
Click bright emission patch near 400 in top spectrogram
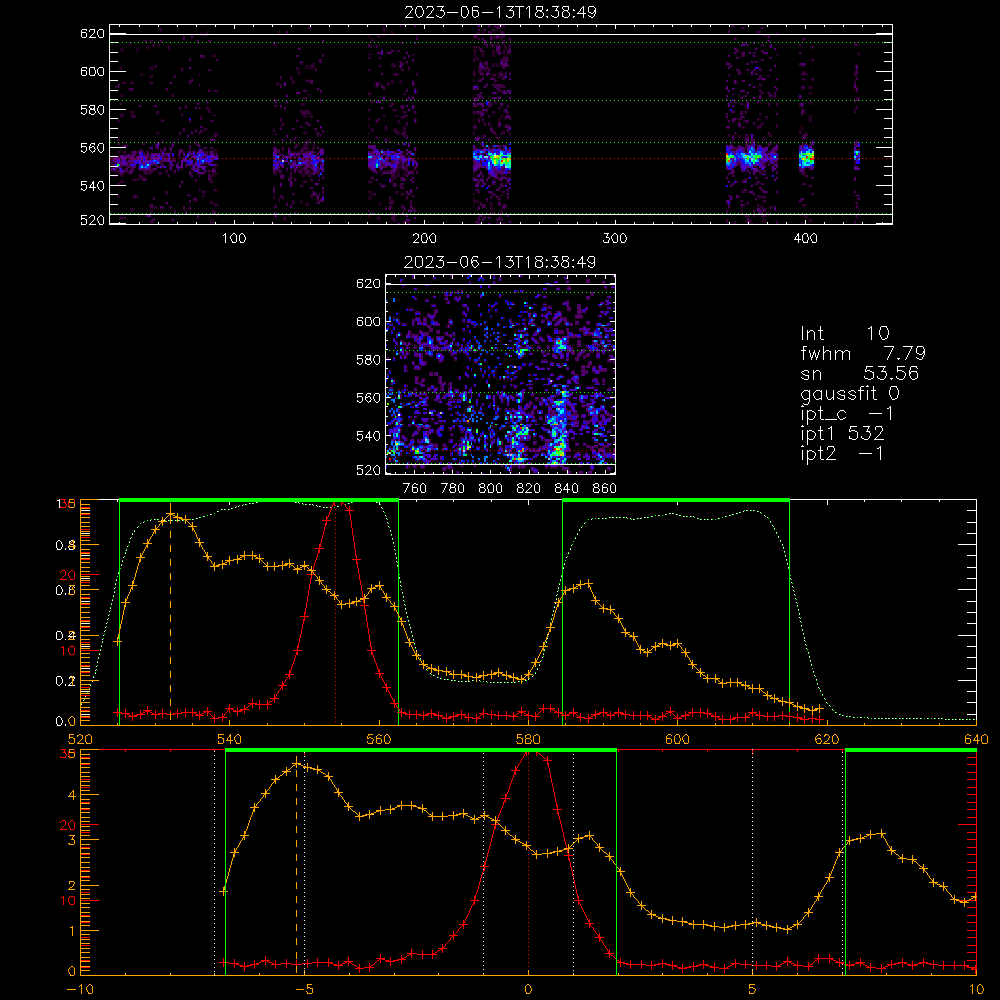(x=807, y=157)
